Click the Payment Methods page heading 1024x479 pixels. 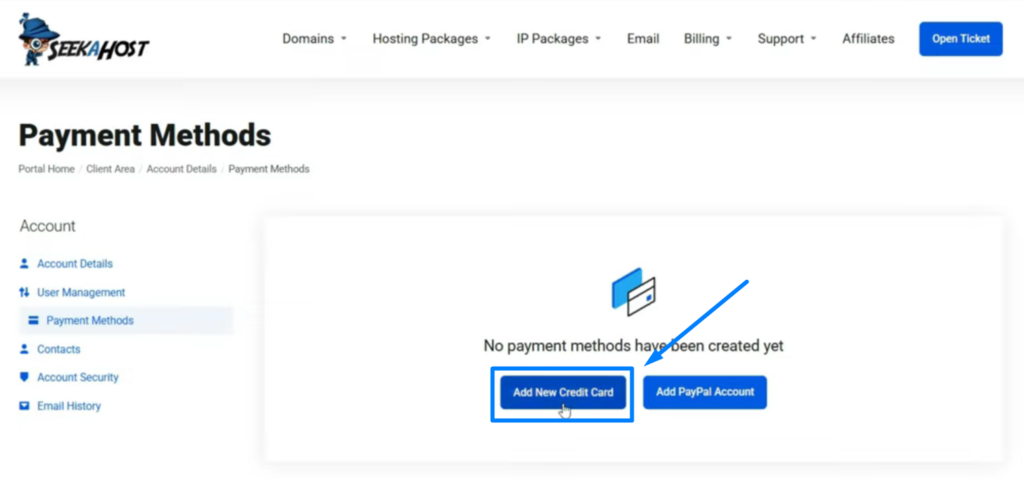pos(144,135)
